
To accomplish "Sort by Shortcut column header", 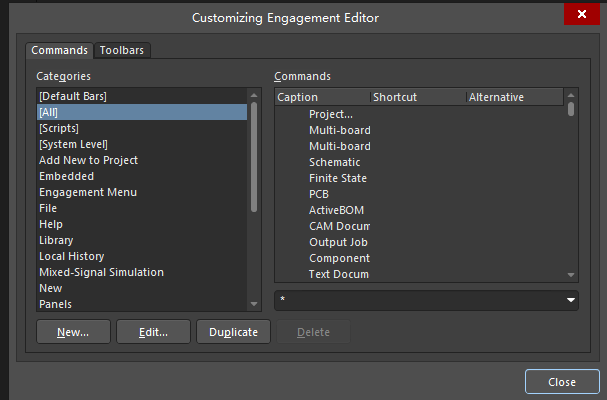I will click(x=418, y=97).
